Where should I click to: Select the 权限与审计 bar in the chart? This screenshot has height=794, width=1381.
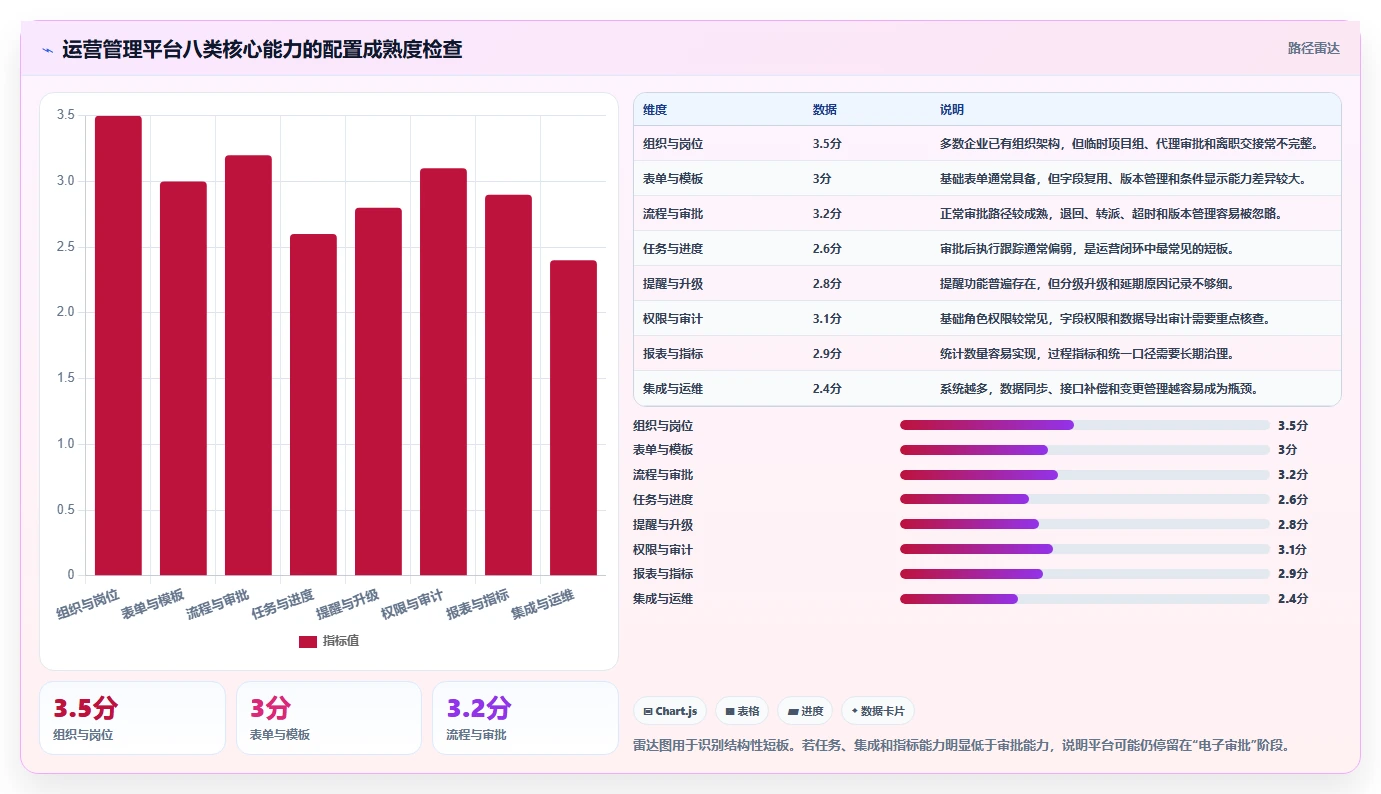(443, 372)
